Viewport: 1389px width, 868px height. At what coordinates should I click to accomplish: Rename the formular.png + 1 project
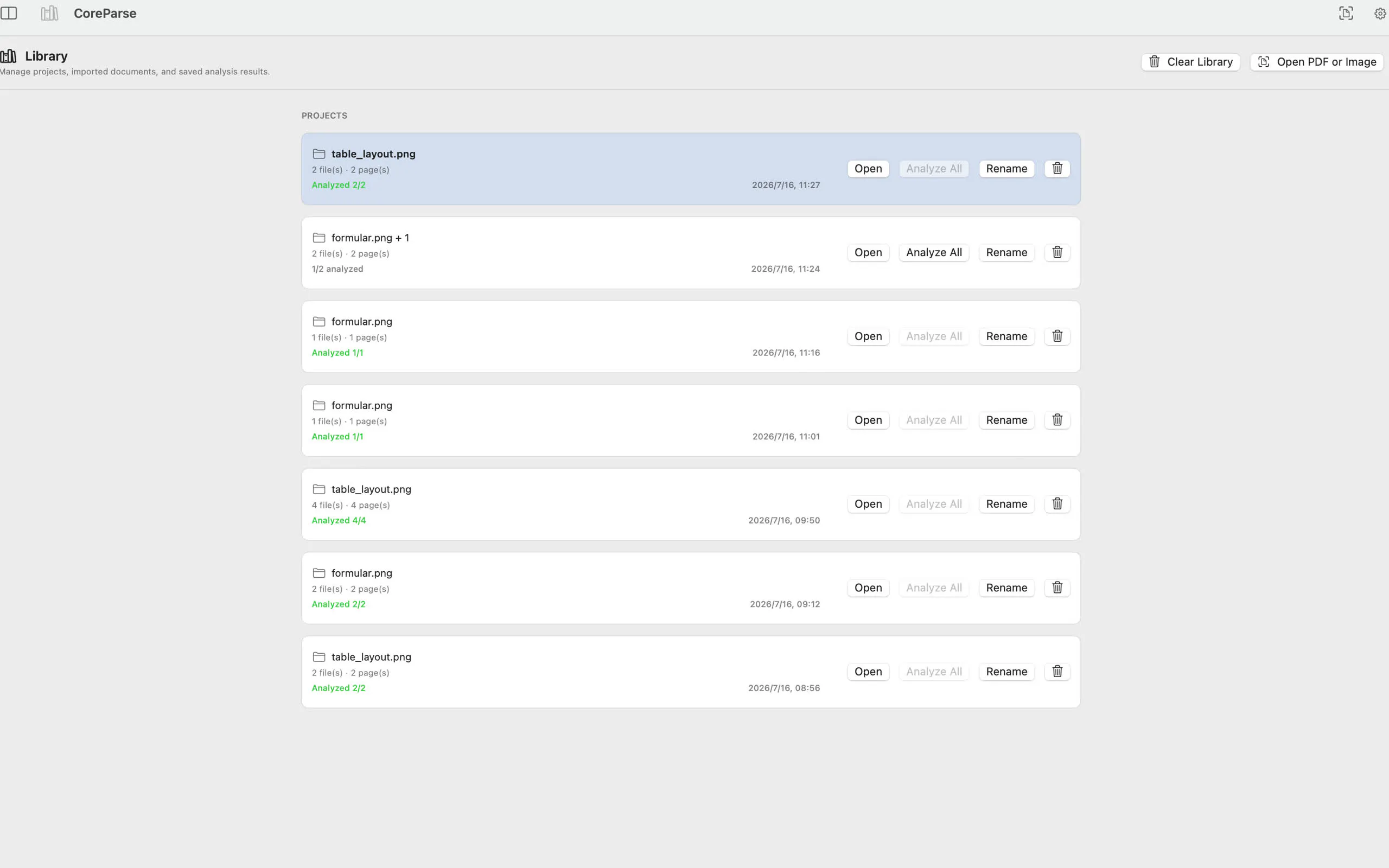coord(1006,253)
